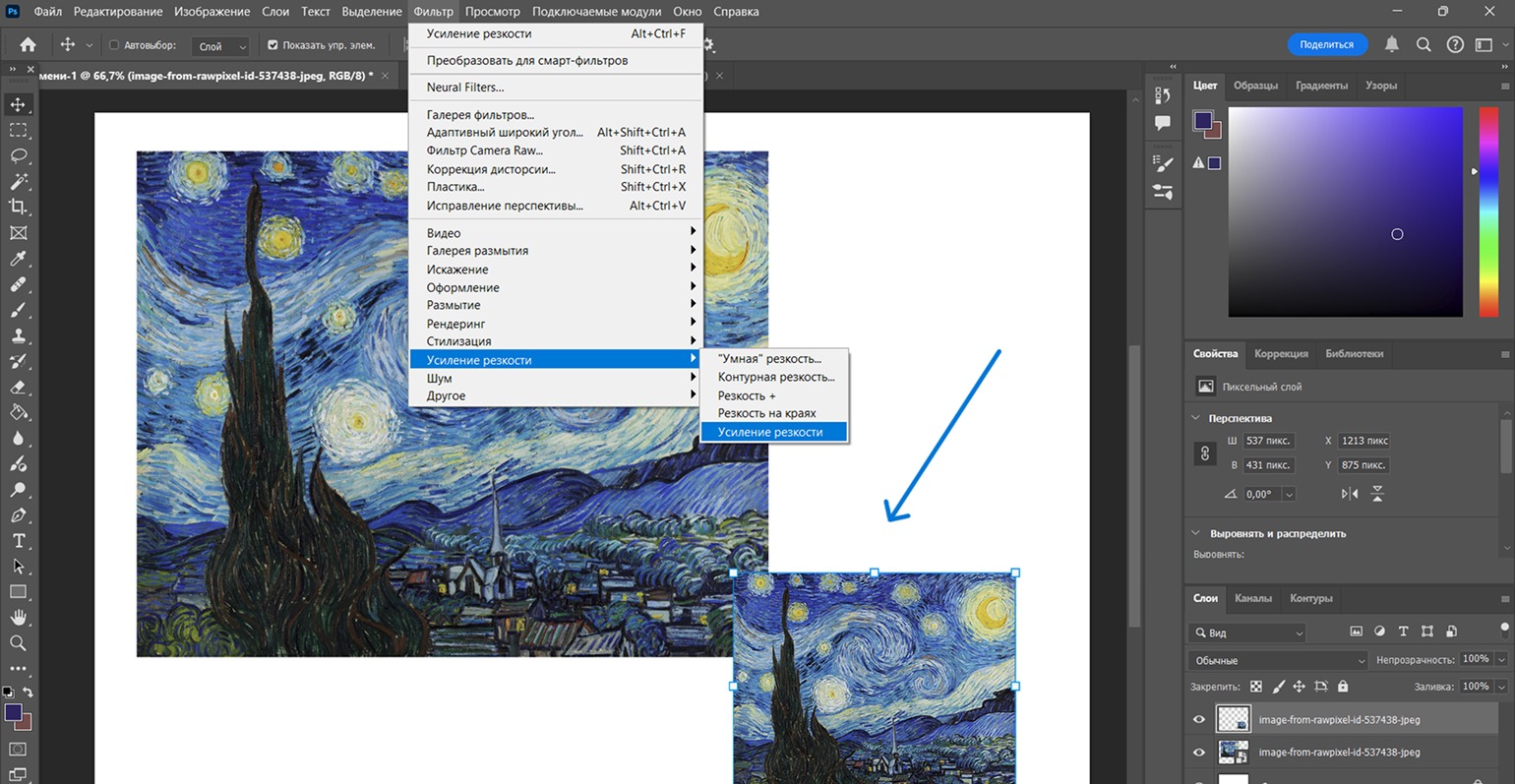
Task: Toggle the Автовыбор checkbox
Action: [114, 45]
